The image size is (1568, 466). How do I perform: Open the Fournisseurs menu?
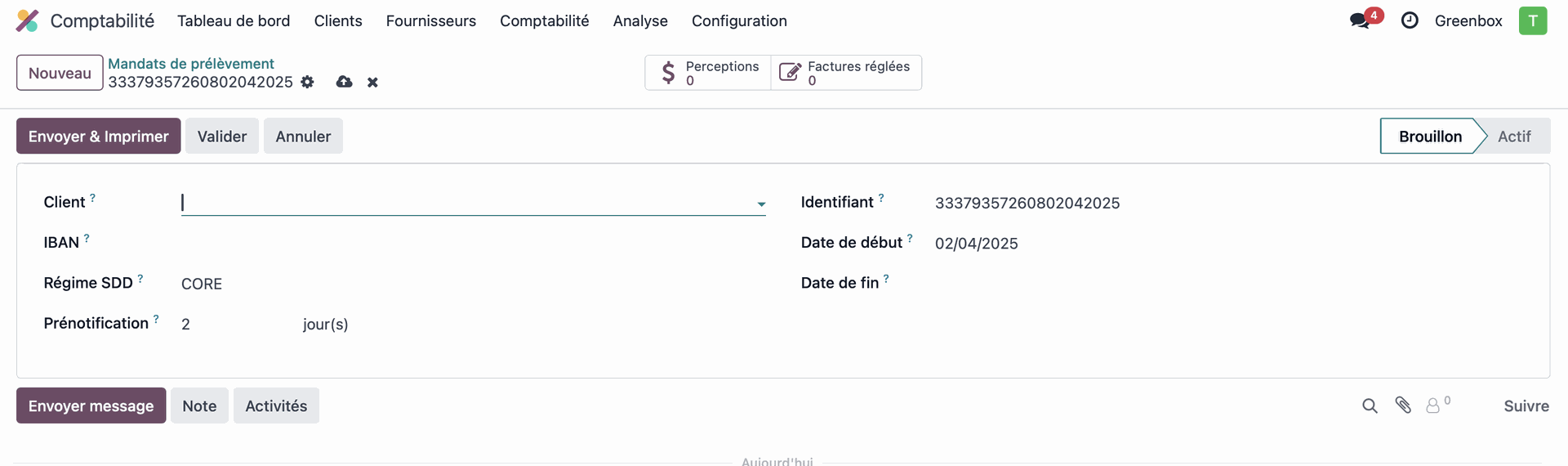(430, 20)
